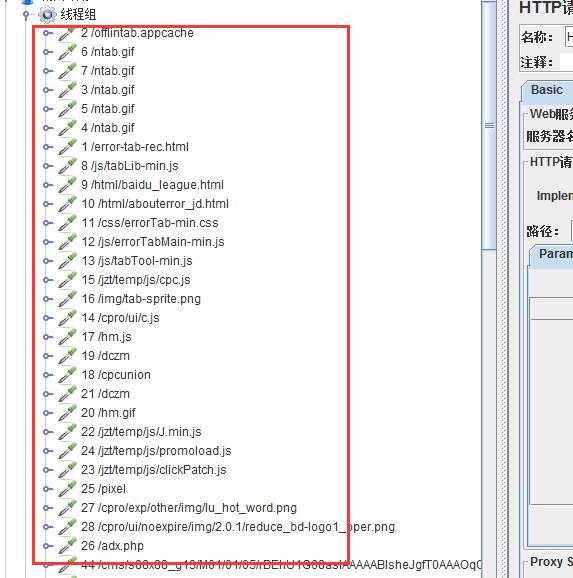Click the 名称 name input field

tap(568, 37)
